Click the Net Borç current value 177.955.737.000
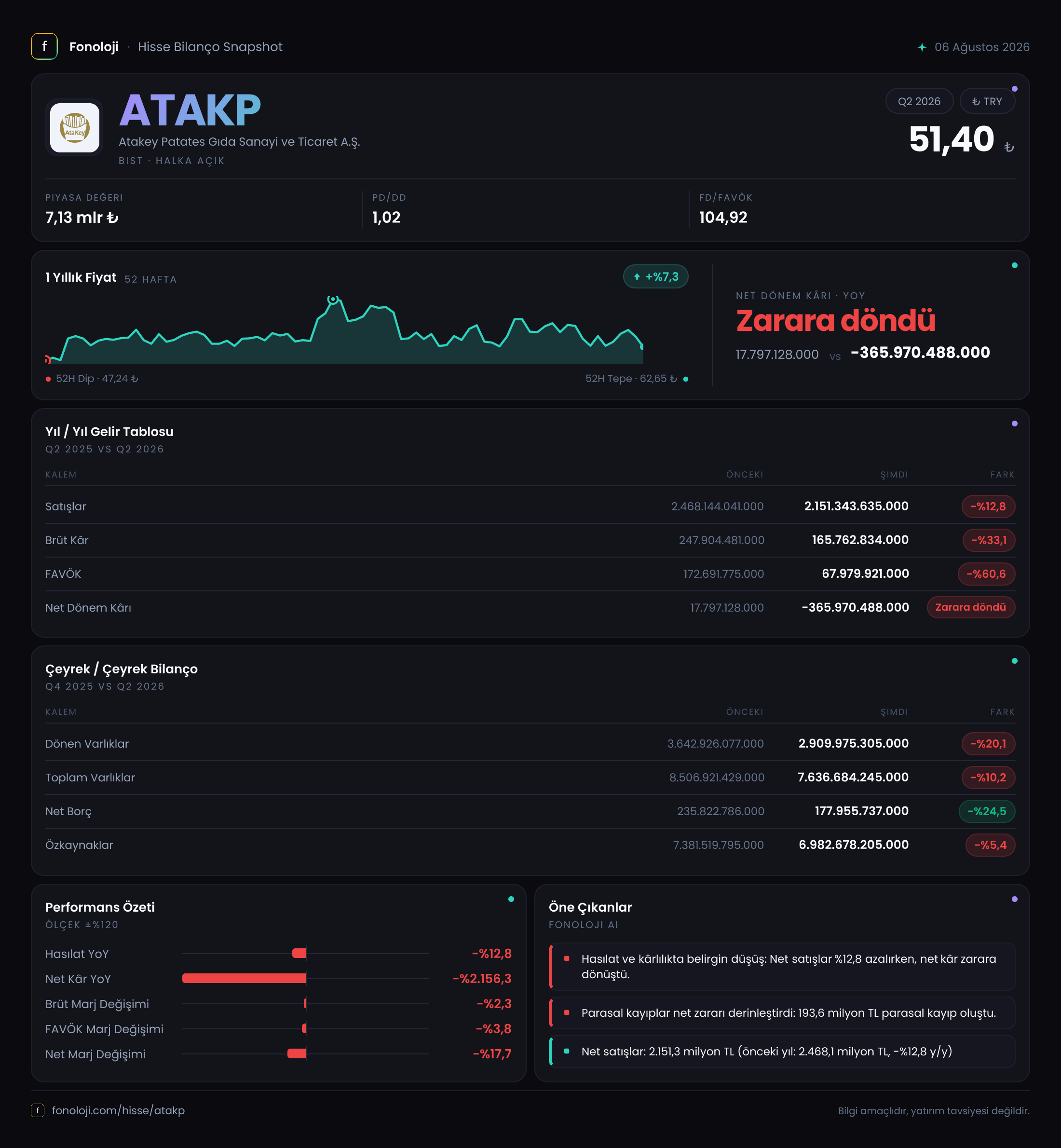 862,811
